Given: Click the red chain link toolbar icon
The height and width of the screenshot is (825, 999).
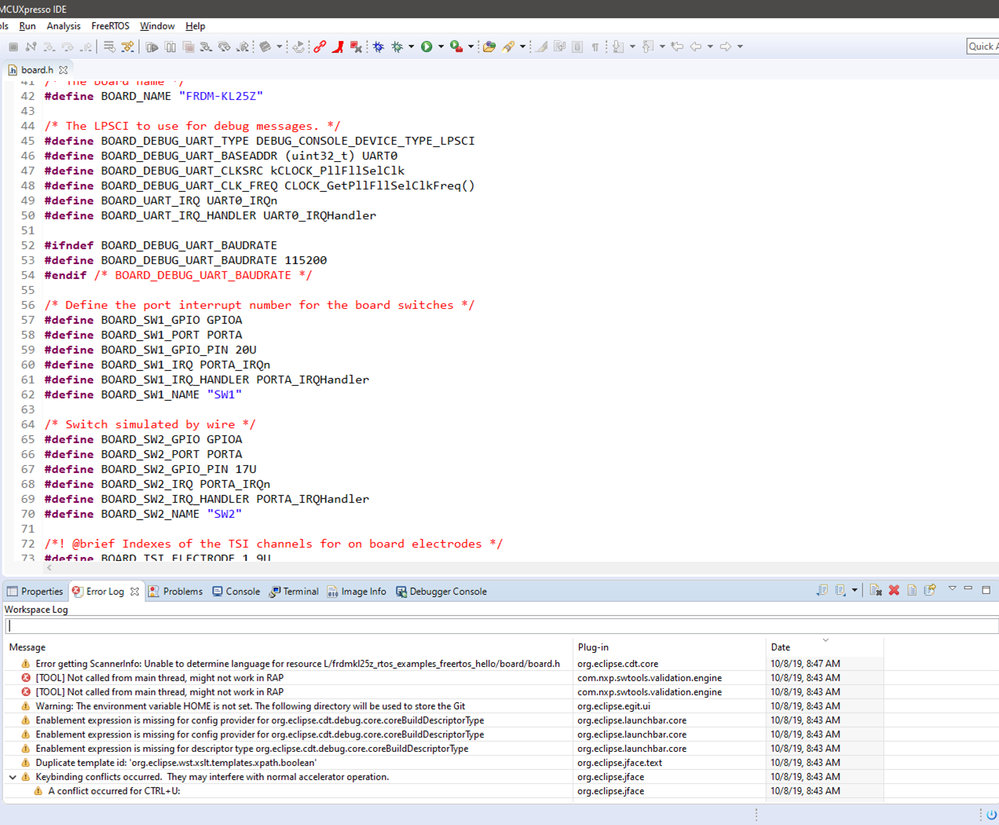Looking at the screenshot, I should (320, 47).
